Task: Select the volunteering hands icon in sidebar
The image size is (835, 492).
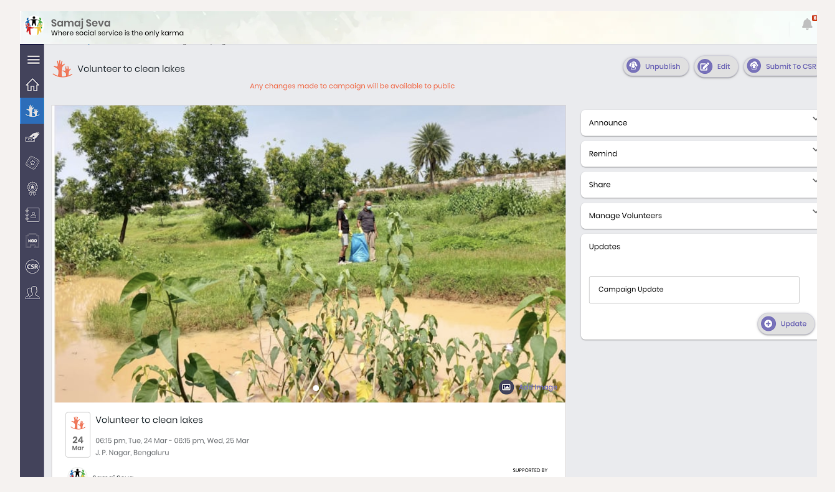Action: click(32, 111)
